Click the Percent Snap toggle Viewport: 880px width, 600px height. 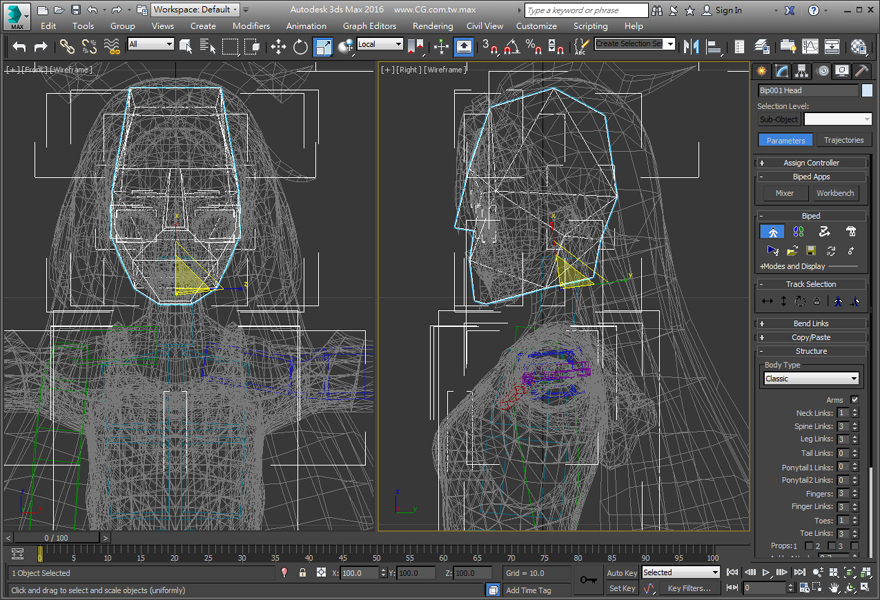click(533, 47)
